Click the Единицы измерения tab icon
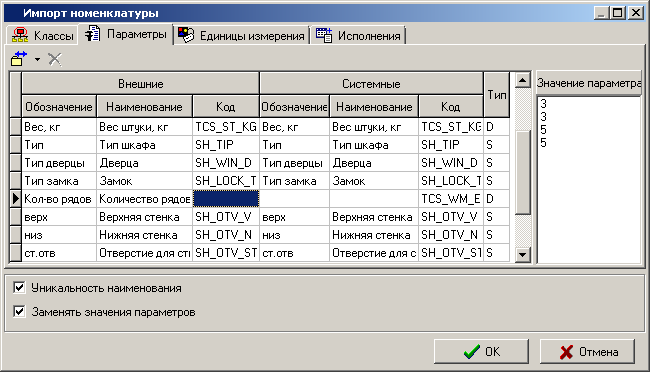The image size is (650, 372). [186, 35]
